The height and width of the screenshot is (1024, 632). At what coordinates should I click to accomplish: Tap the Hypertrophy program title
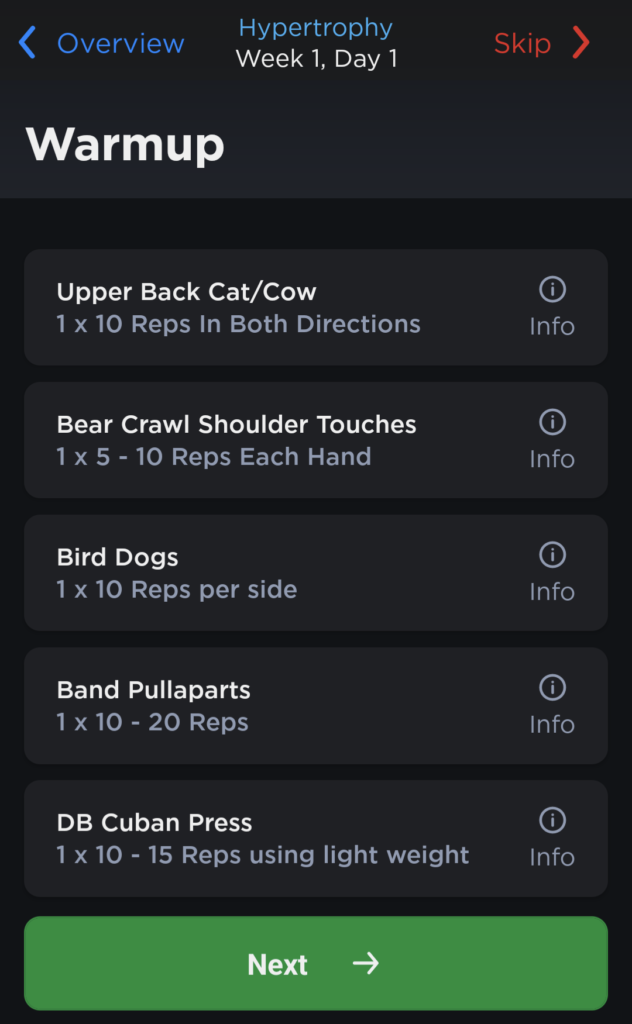coord(316,28)
